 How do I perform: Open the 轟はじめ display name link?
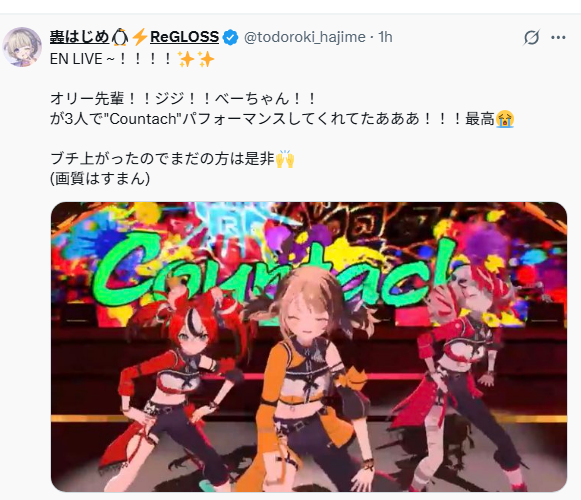tap(79, 37)
